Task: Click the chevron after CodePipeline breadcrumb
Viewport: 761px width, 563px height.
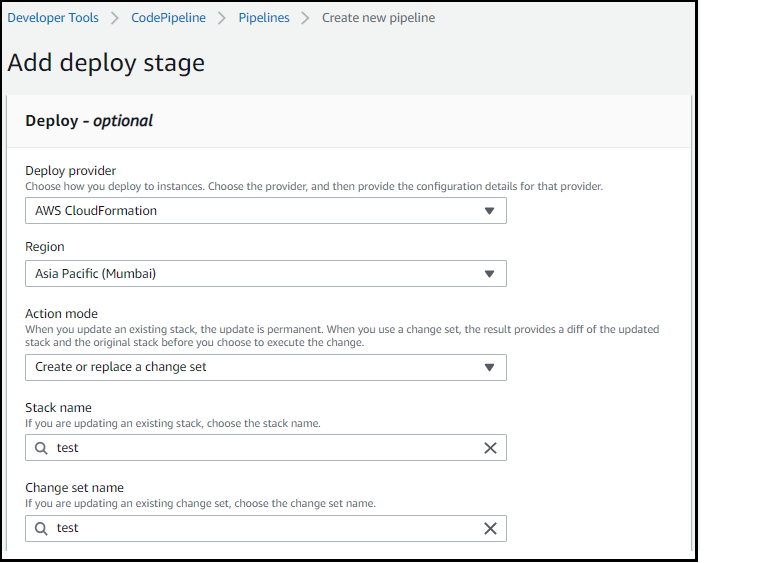Action: [x=222, y=18]
